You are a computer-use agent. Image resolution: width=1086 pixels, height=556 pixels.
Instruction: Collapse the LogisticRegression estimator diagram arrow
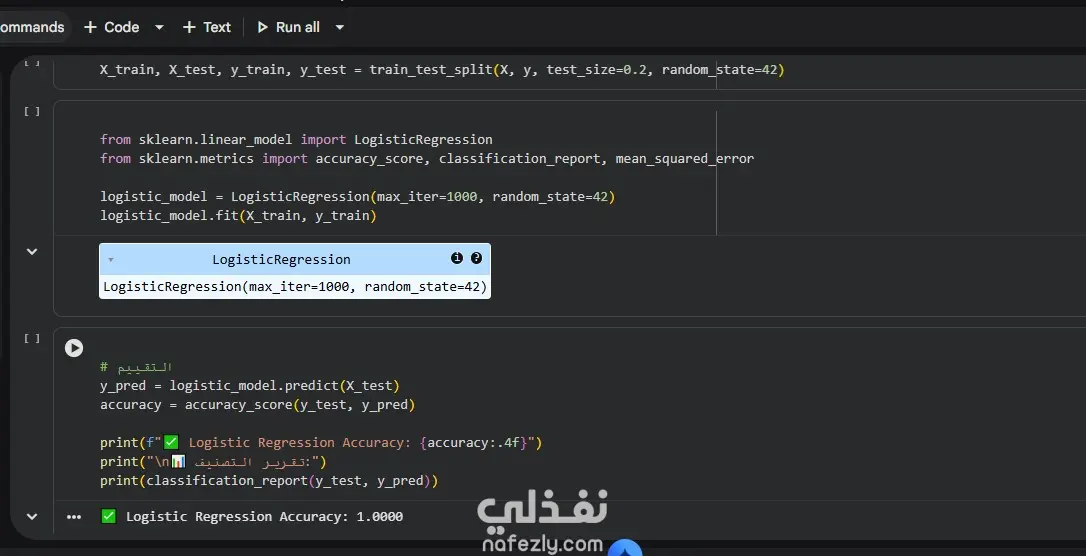[x=111, y=260]
